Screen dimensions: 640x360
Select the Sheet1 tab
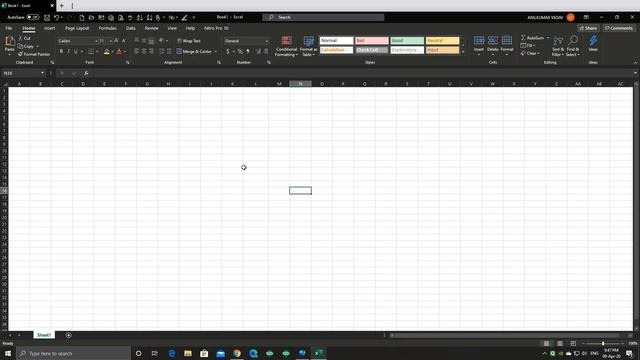point(44,335)
